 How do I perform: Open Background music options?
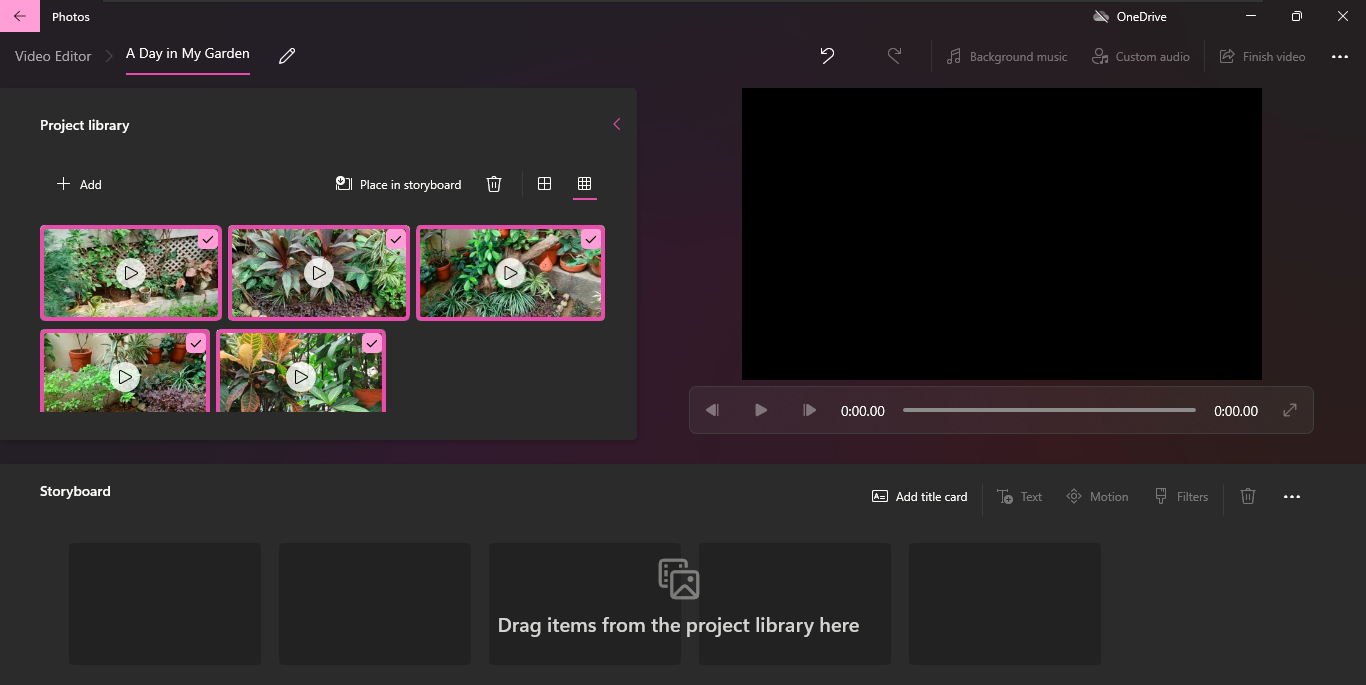pyautogui.click(x=1006, y=56)
